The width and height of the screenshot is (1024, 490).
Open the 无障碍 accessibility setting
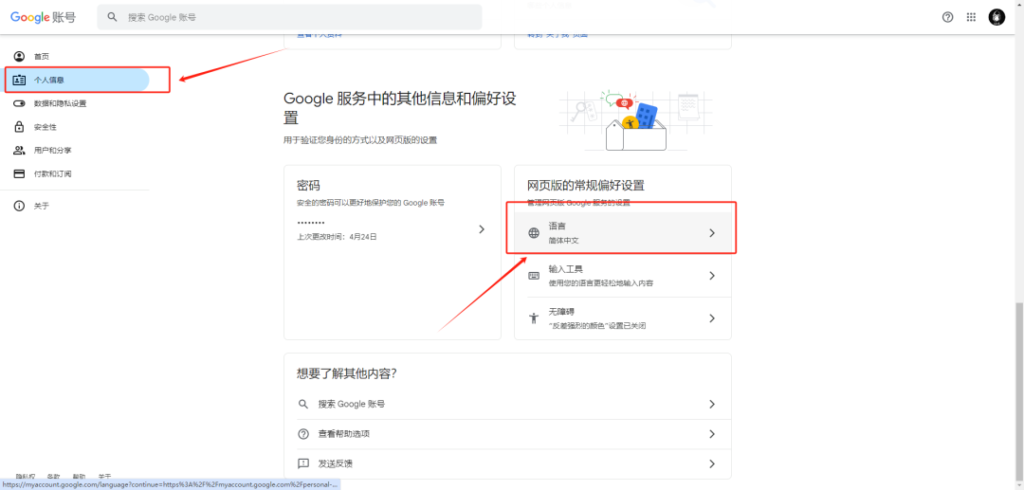[622, 318]
